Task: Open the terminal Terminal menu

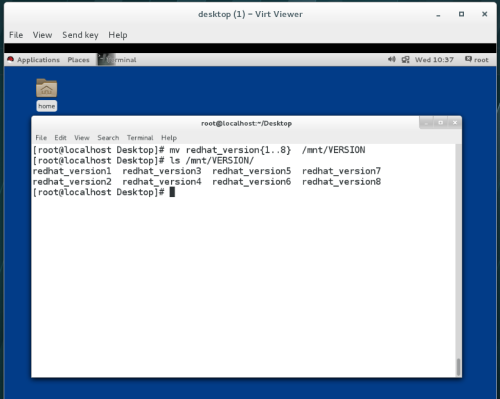Action: click(140, 138)
